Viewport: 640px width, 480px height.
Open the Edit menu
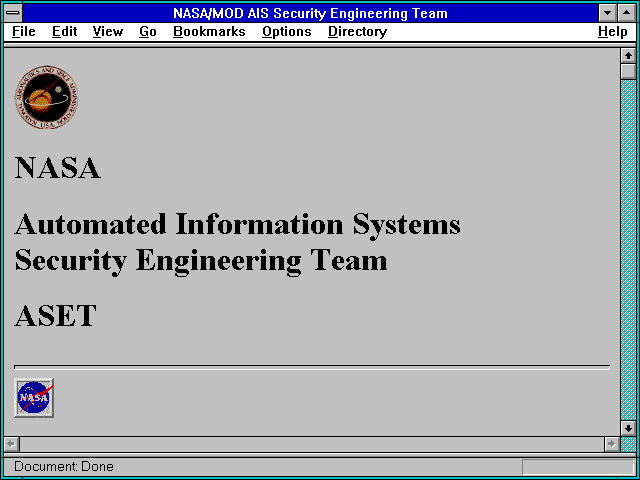64,32
